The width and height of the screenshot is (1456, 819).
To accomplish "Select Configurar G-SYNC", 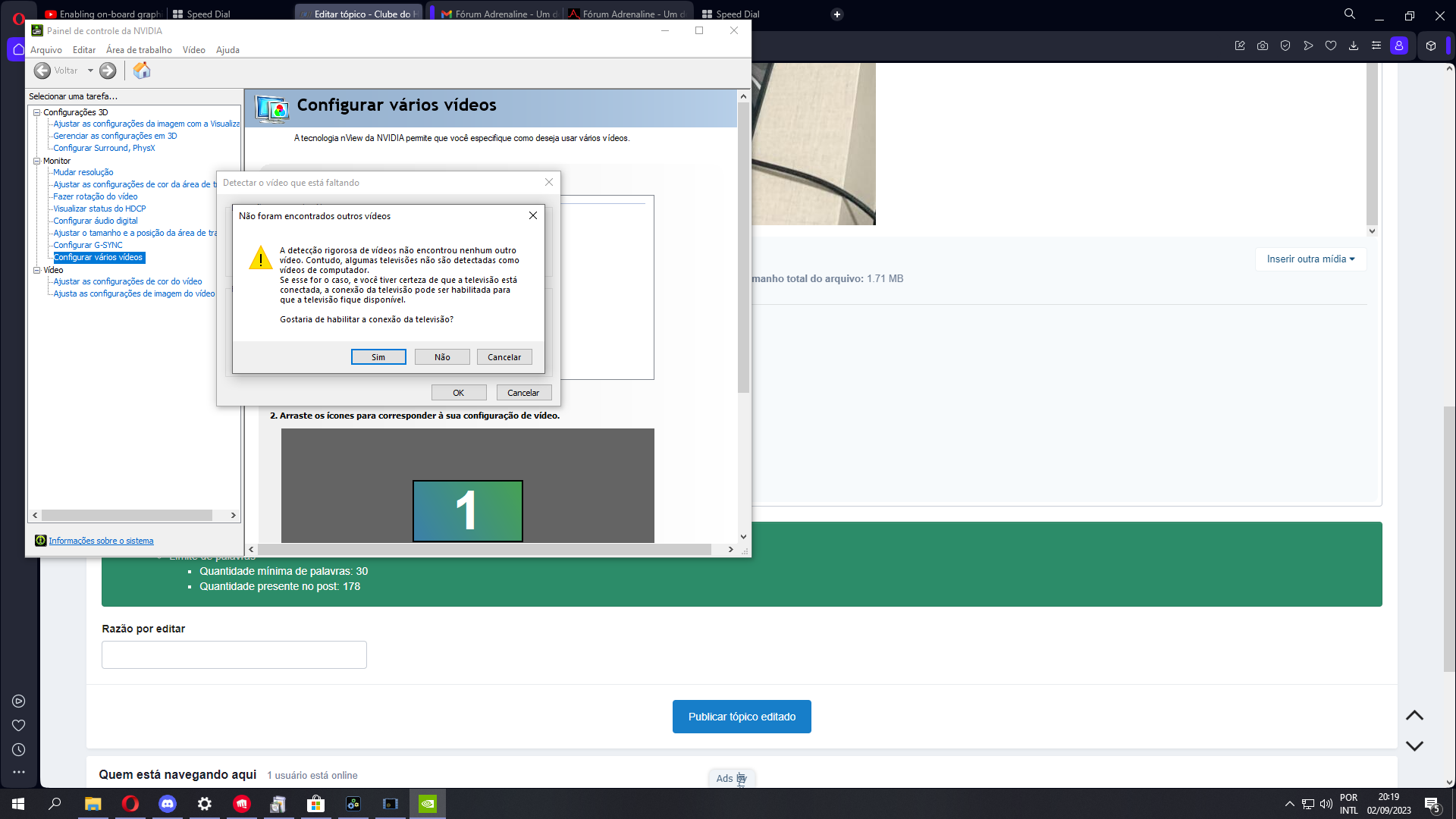I will pyautogui.click(x=88, y=245).
